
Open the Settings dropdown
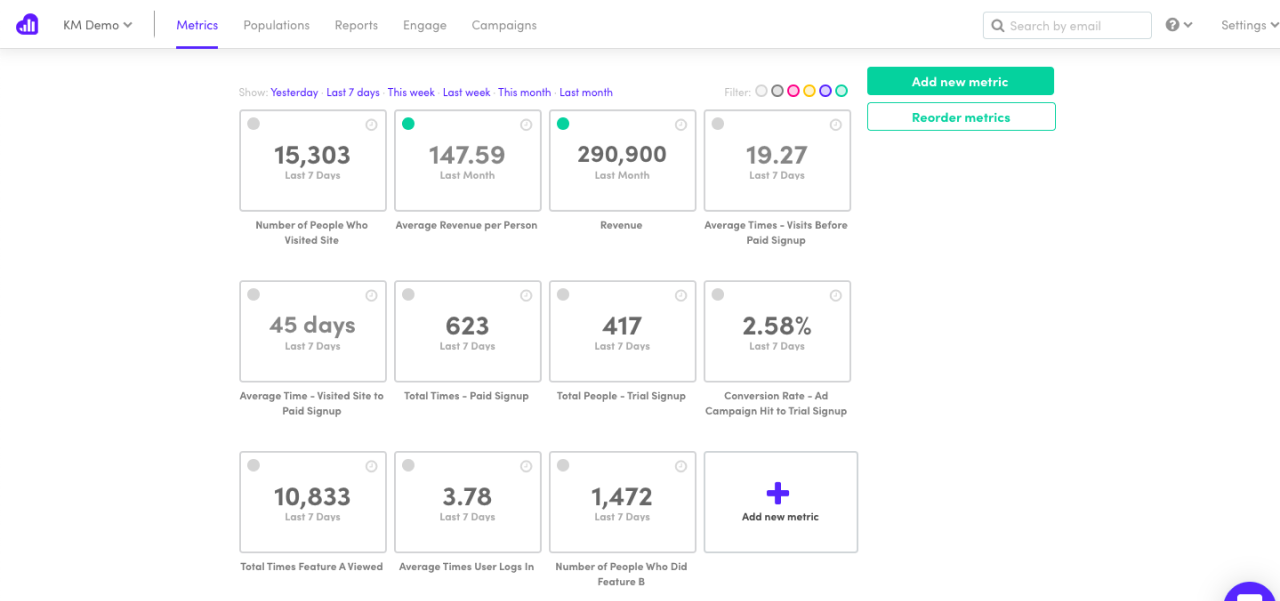1248,24
